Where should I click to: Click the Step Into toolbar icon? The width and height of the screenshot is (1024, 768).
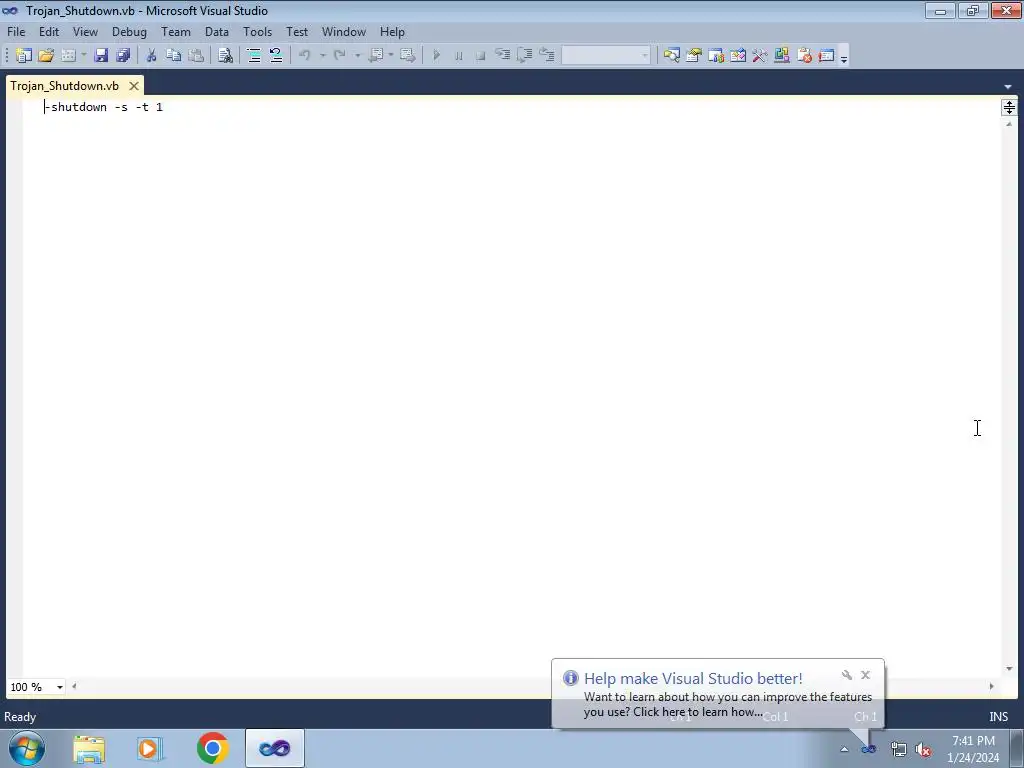click(502, 56)
